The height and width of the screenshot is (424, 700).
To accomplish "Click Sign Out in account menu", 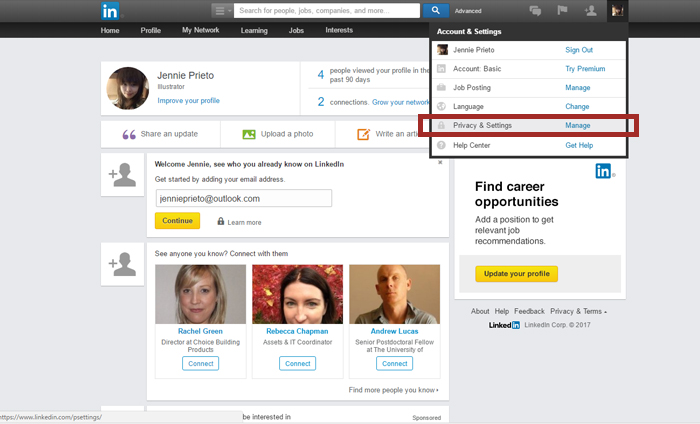I will coord(579,49).
